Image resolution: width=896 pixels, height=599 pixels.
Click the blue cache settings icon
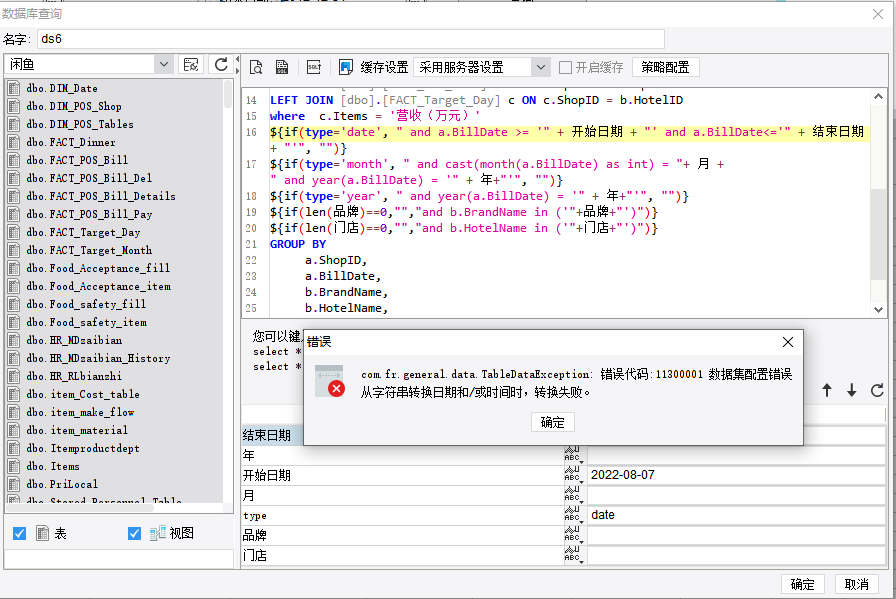click(346, 68)
